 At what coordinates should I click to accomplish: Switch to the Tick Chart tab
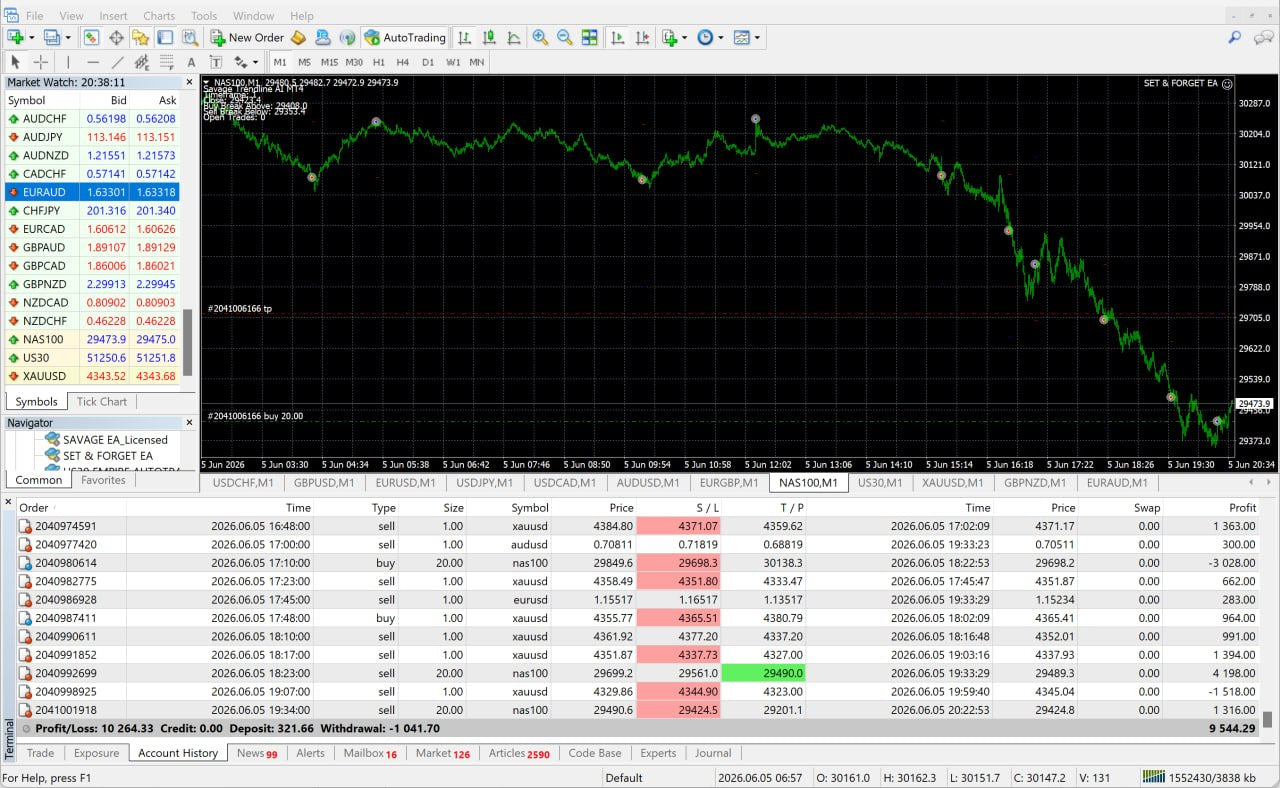[102, 401]
